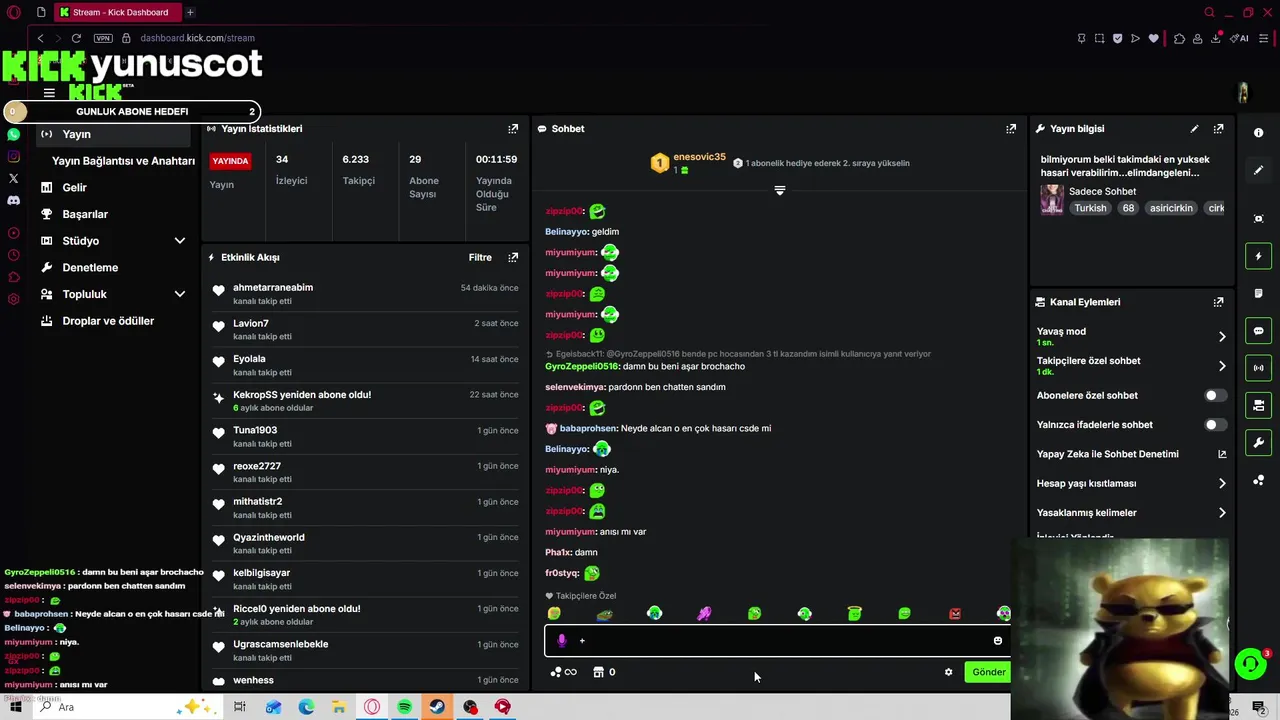Open Denetleme in the sidebar
Viewport: 1280px width, 720px height.
coord(90,267)
